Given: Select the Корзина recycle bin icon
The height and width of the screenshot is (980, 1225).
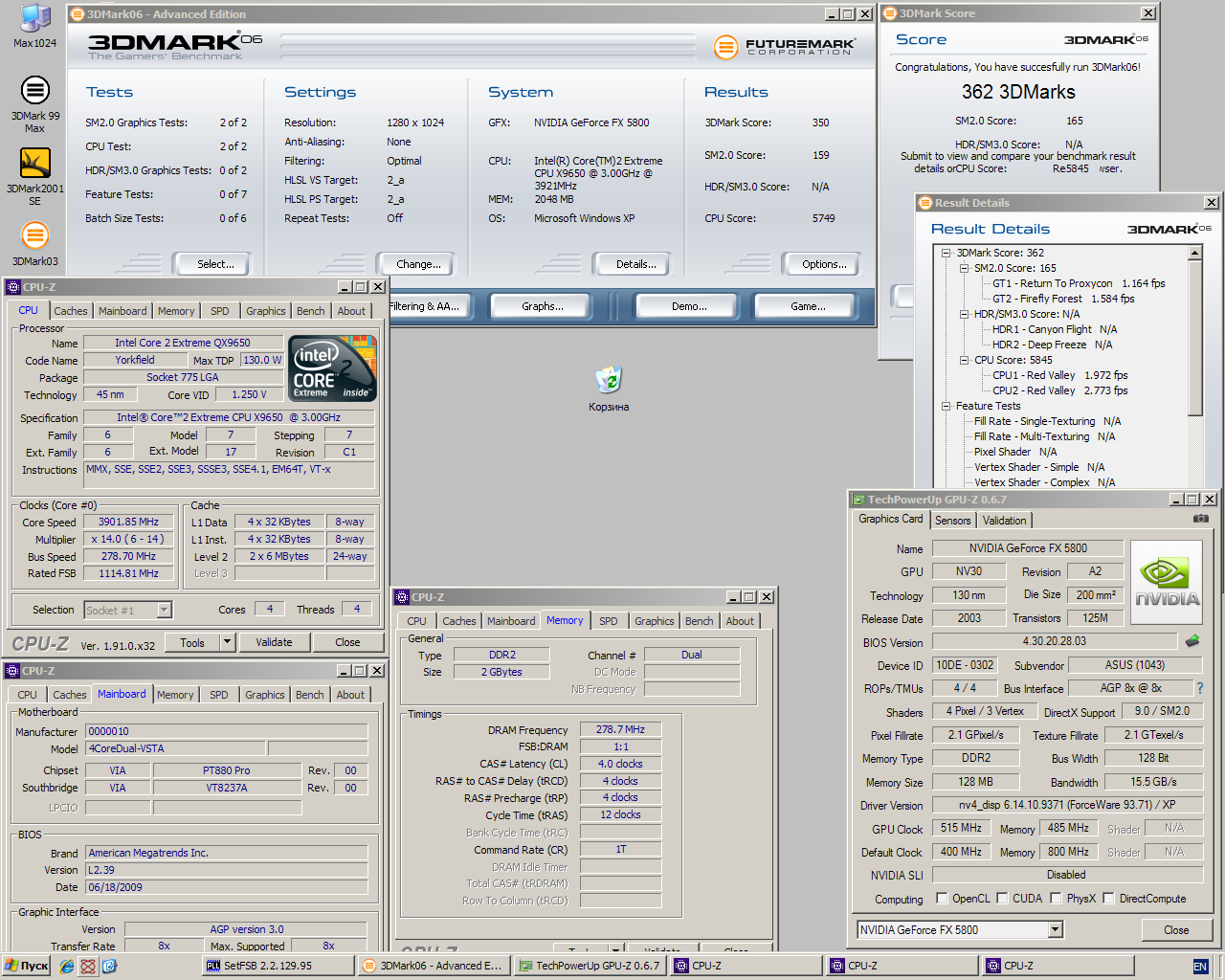Looking at the screenshot, I should pos(609,389).
